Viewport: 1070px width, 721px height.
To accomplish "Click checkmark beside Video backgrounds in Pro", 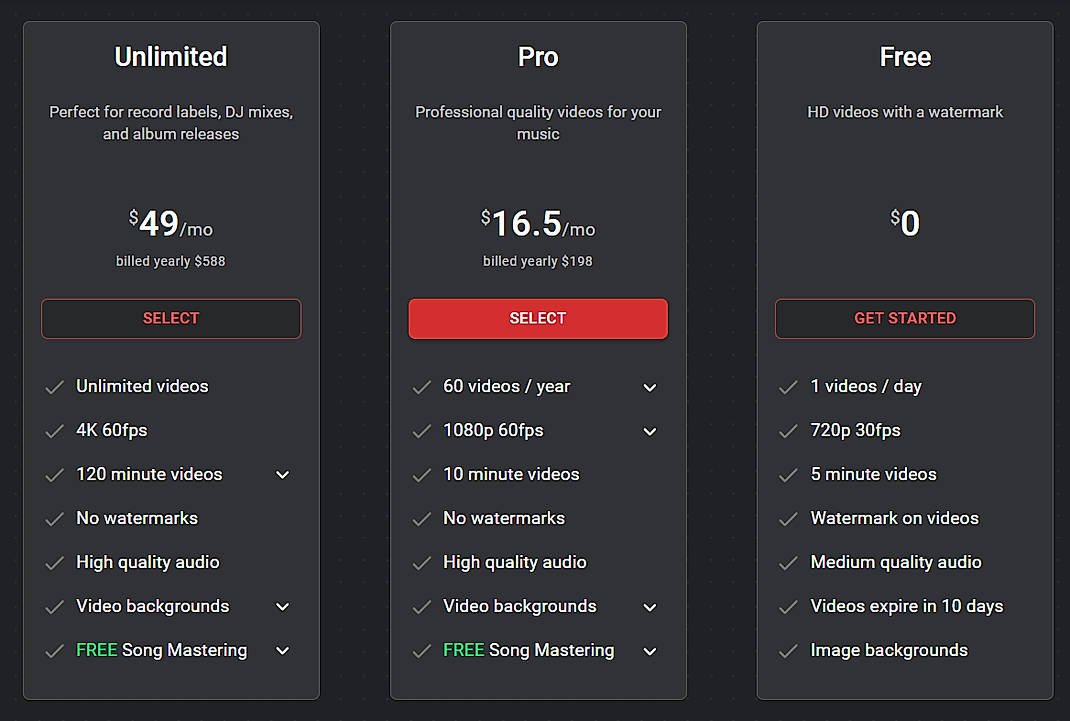I will coord(422,607).
